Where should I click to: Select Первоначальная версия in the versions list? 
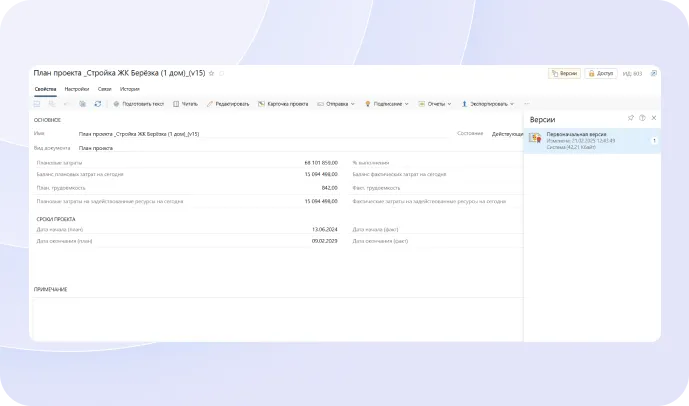point(585,140)
